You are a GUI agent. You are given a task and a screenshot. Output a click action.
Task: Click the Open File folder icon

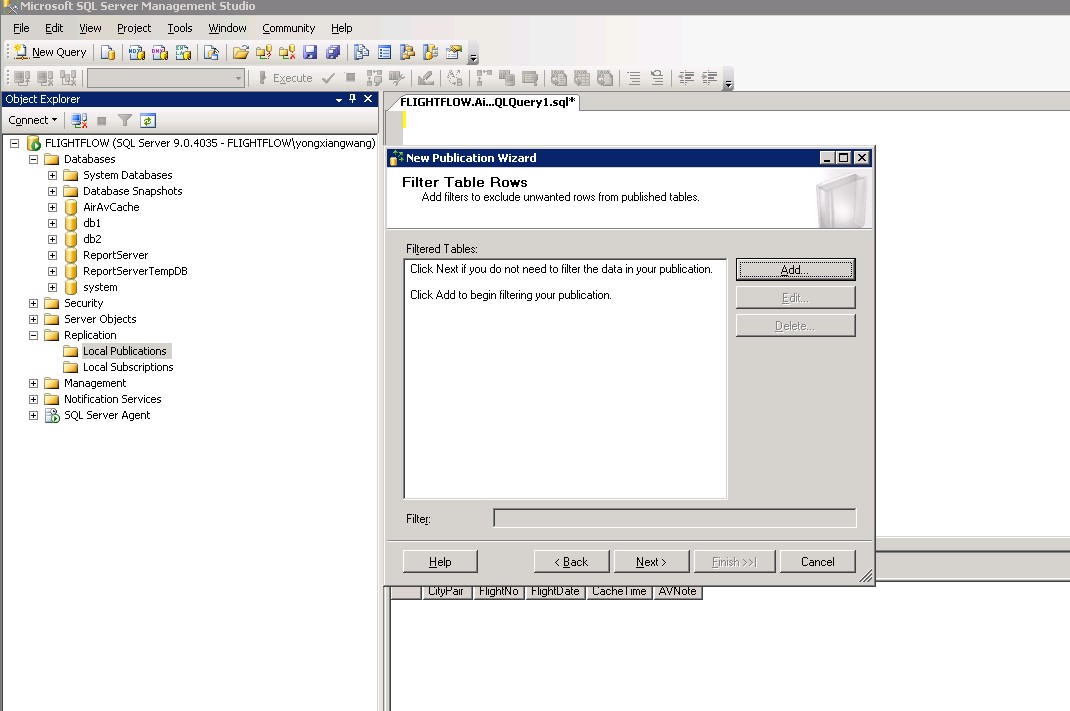[x=240, y=52]
